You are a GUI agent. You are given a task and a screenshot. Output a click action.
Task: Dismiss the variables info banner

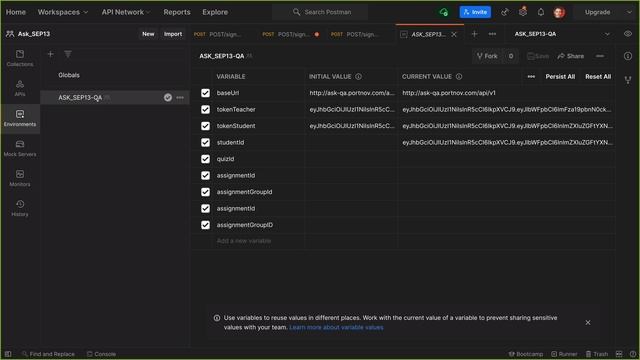point(588,322)
